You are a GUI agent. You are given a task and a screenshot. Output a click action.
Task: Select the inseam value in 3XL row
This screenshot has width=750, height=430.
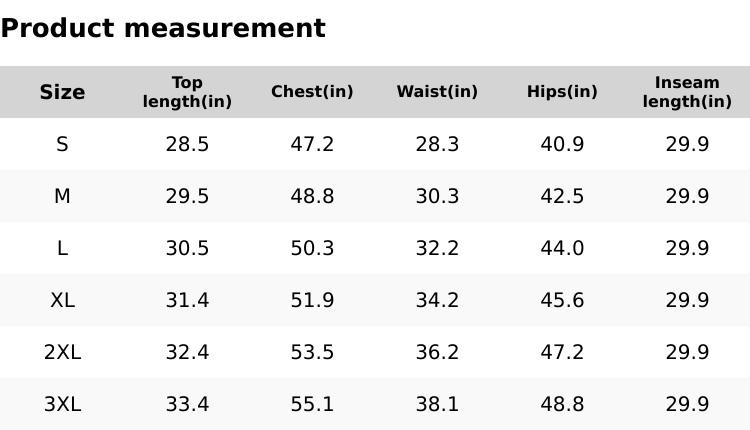687,404
